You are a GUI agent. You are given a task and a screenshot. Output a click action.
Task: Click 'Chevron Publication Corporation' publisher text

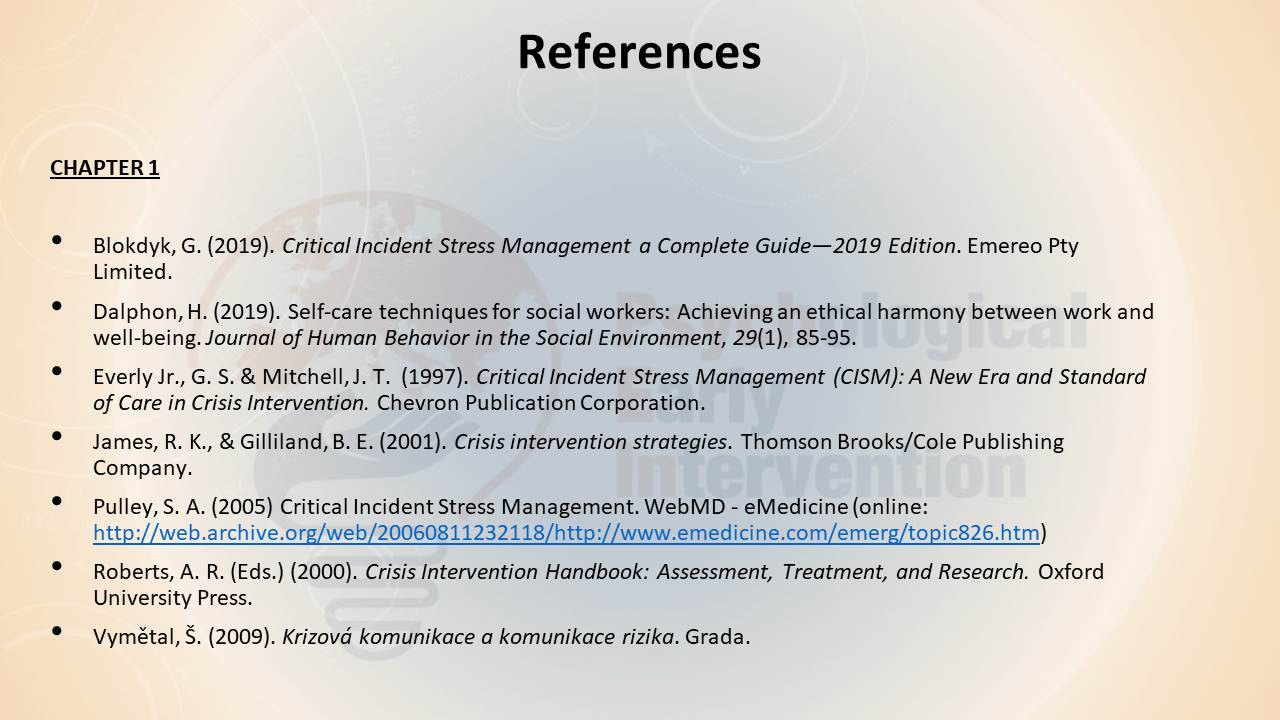tap(541, 403)
